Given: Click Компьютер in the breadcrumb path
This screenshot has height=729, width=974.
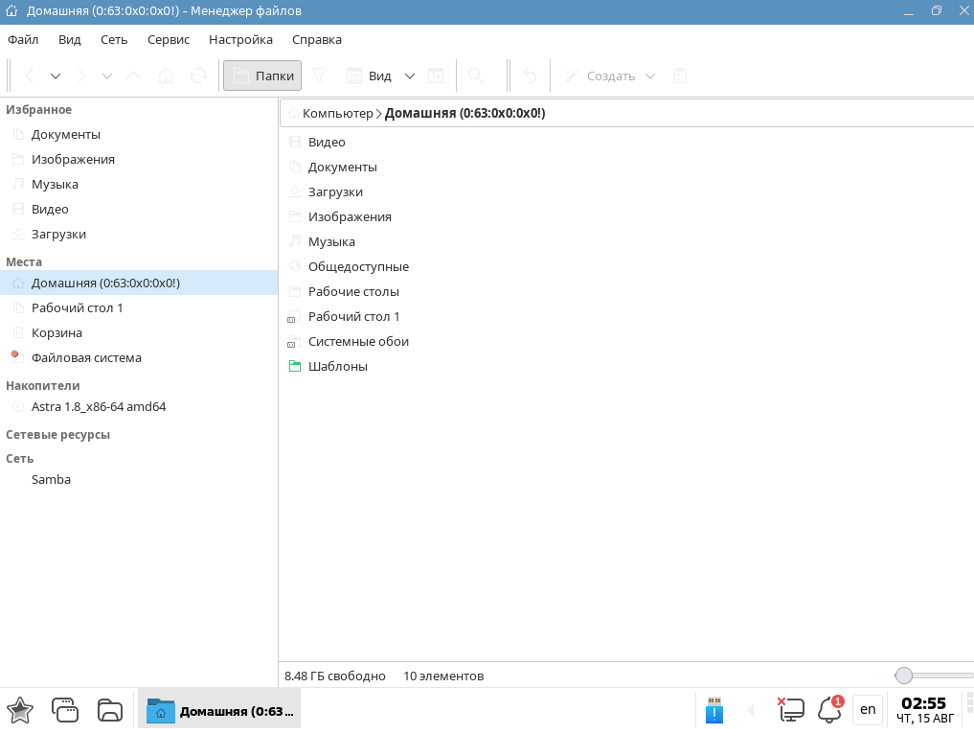Looking at the screenshot, I should click(337, 114).
